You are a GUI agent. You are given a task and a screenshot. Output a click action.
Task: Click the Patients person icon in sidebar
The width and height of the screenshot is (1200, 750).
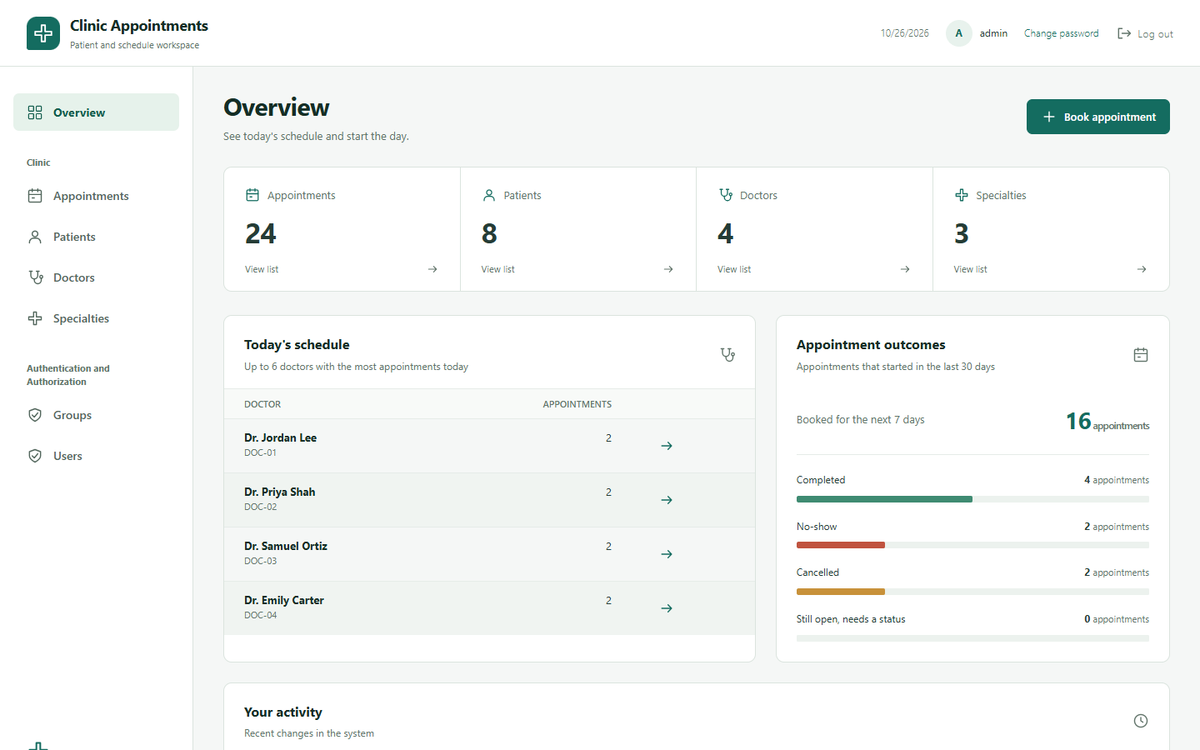point(35,237)
